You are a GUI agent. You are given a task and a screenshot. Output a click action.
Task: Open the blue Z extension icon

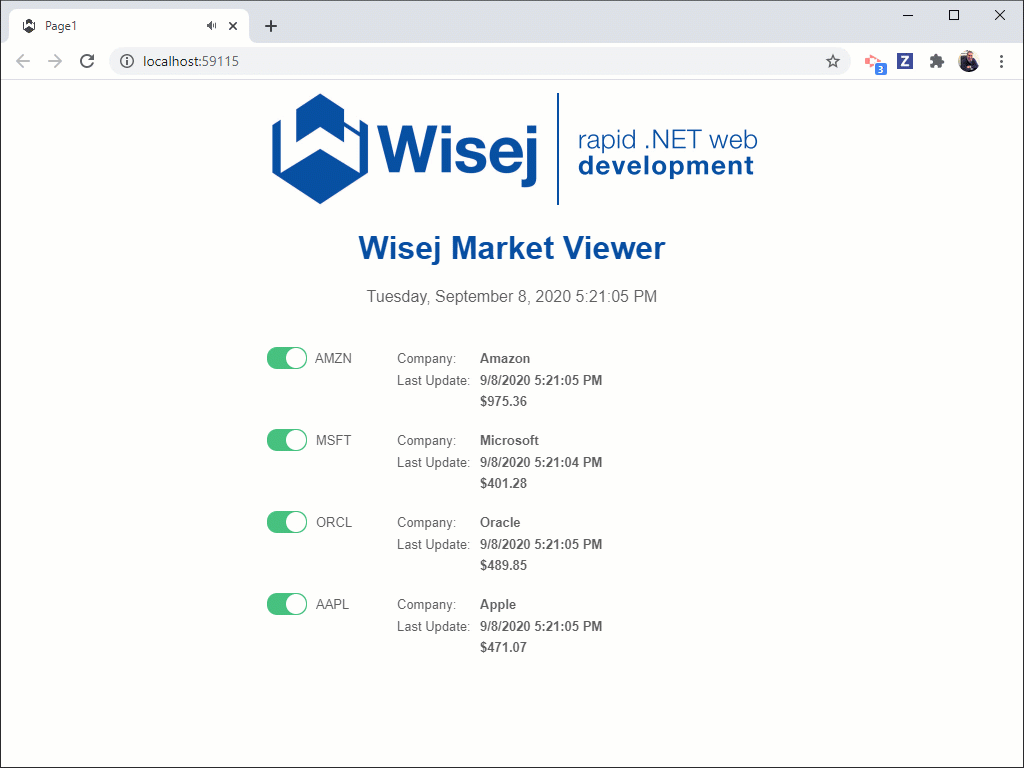coord(904,61)
